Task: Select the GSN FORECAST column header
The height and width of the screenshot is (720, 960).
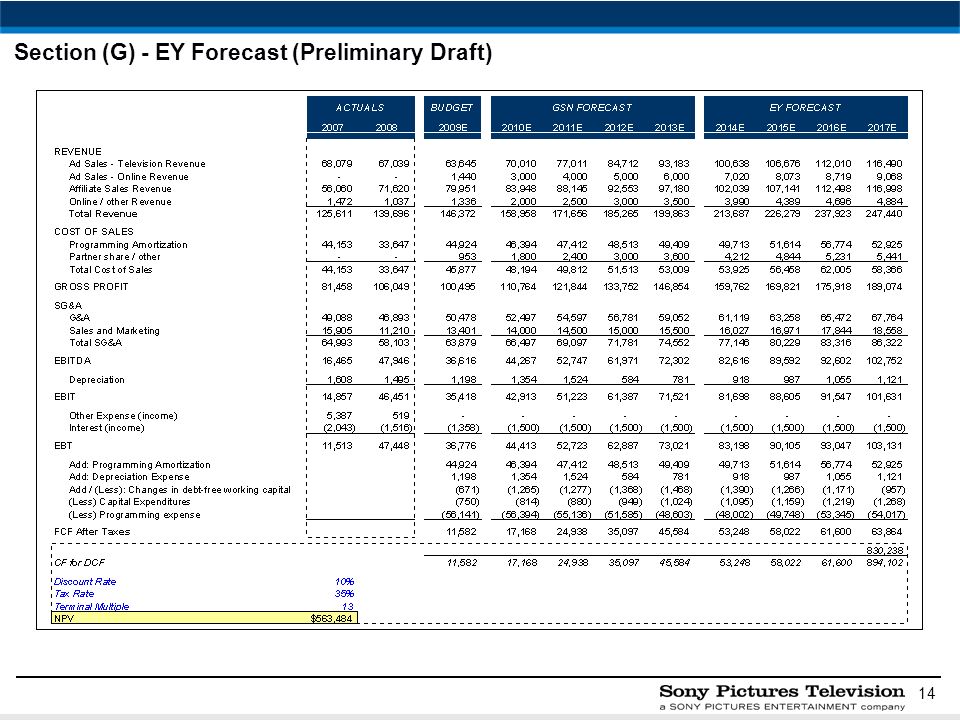Action: point(592,108)
